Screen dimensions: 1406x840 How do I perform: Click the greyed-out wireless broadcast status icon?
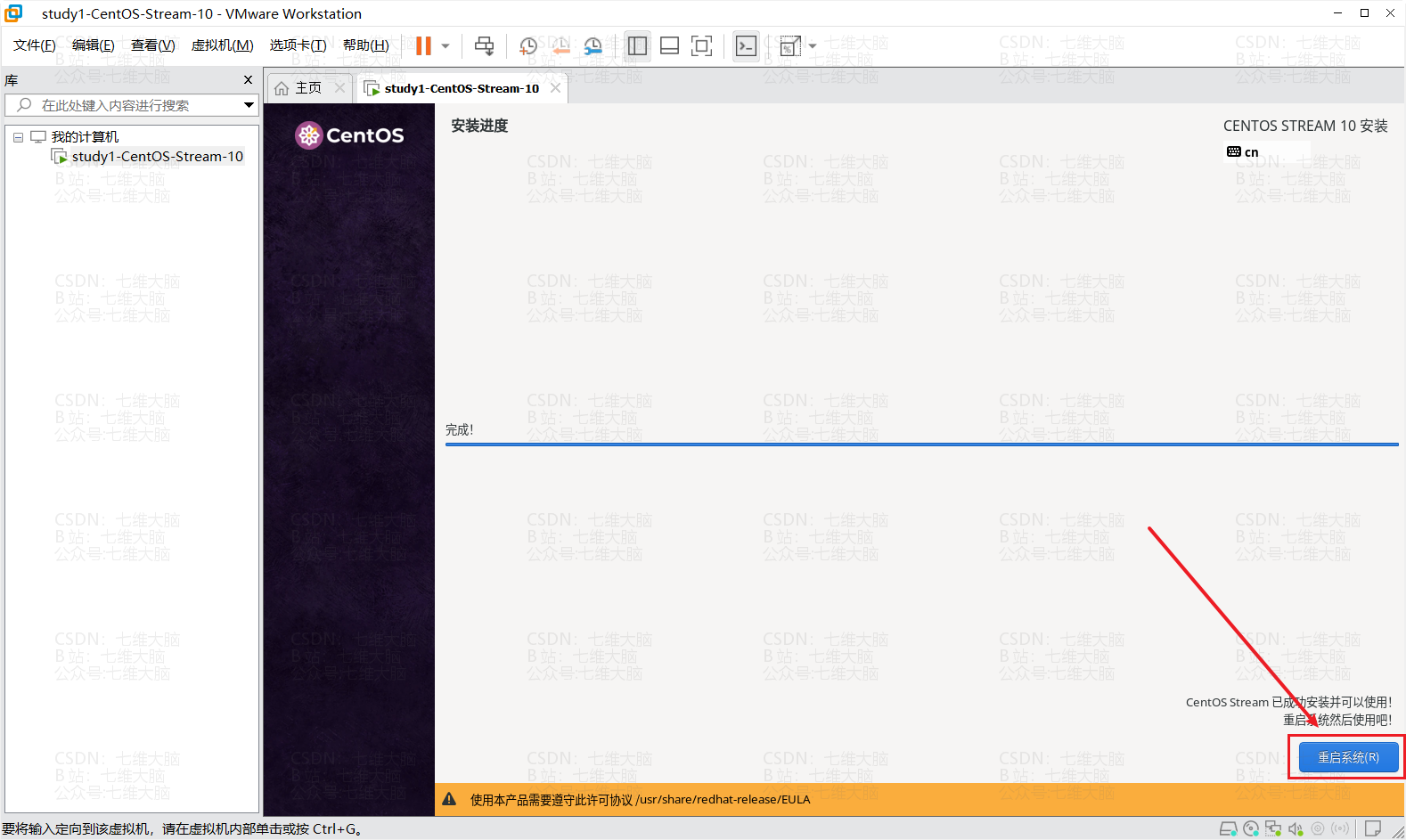click(x=1340, y=828)
